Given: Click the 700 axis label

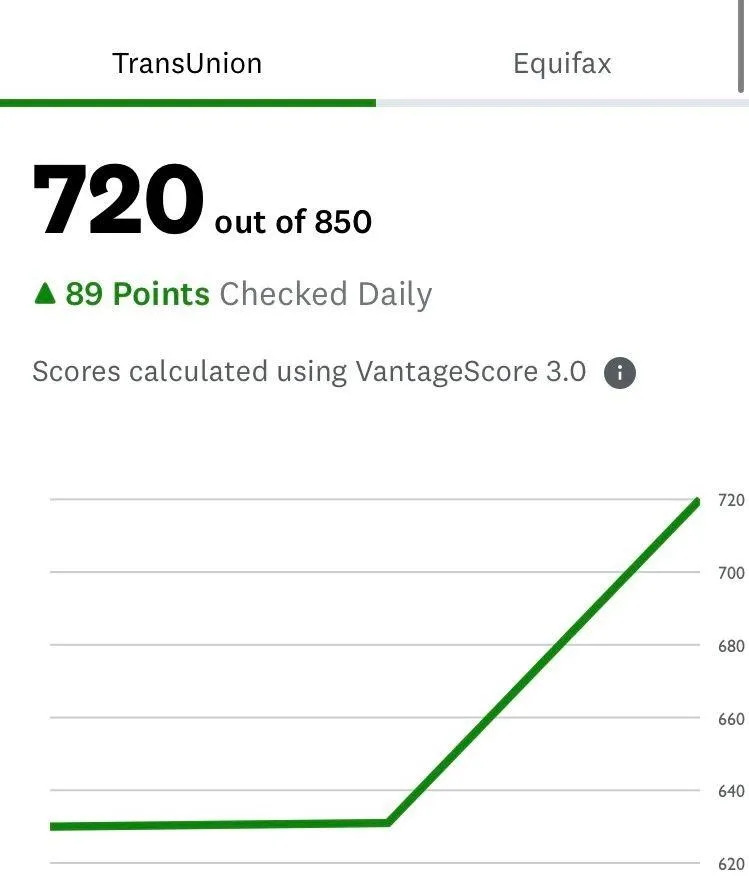Looking at the screenshot, I should coord(731,573).
